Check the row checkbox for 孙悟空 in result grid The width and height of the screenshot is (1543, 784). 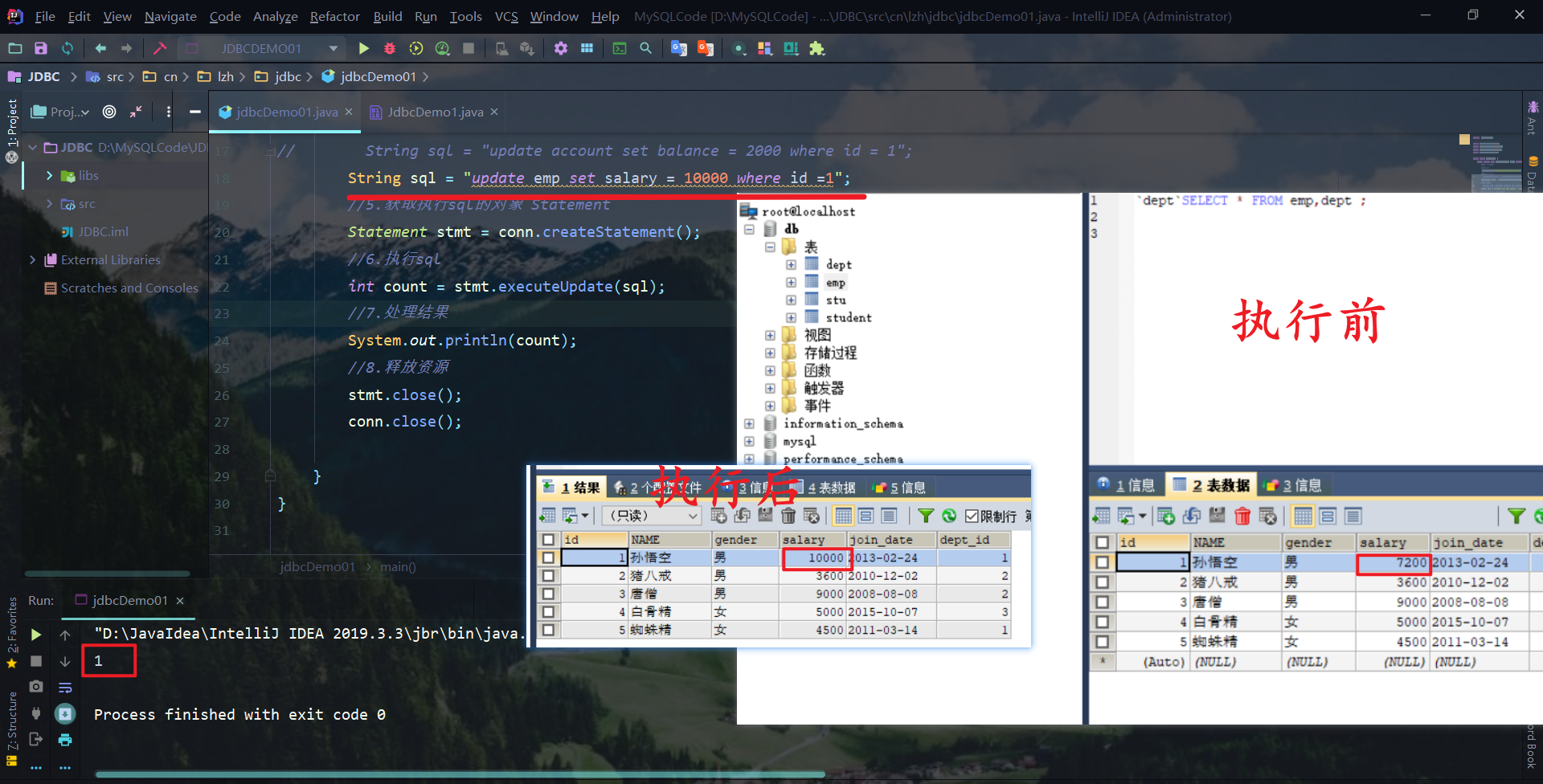pyautogui.click(x=548, y=557)
